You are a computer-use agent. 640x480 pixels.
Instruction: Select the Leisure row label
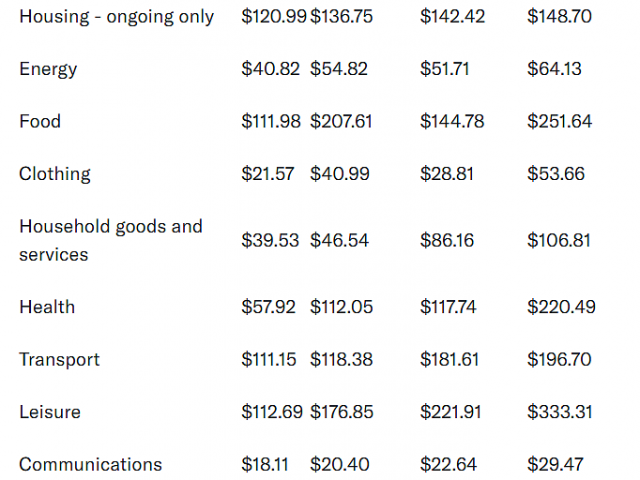pos(50,412)
